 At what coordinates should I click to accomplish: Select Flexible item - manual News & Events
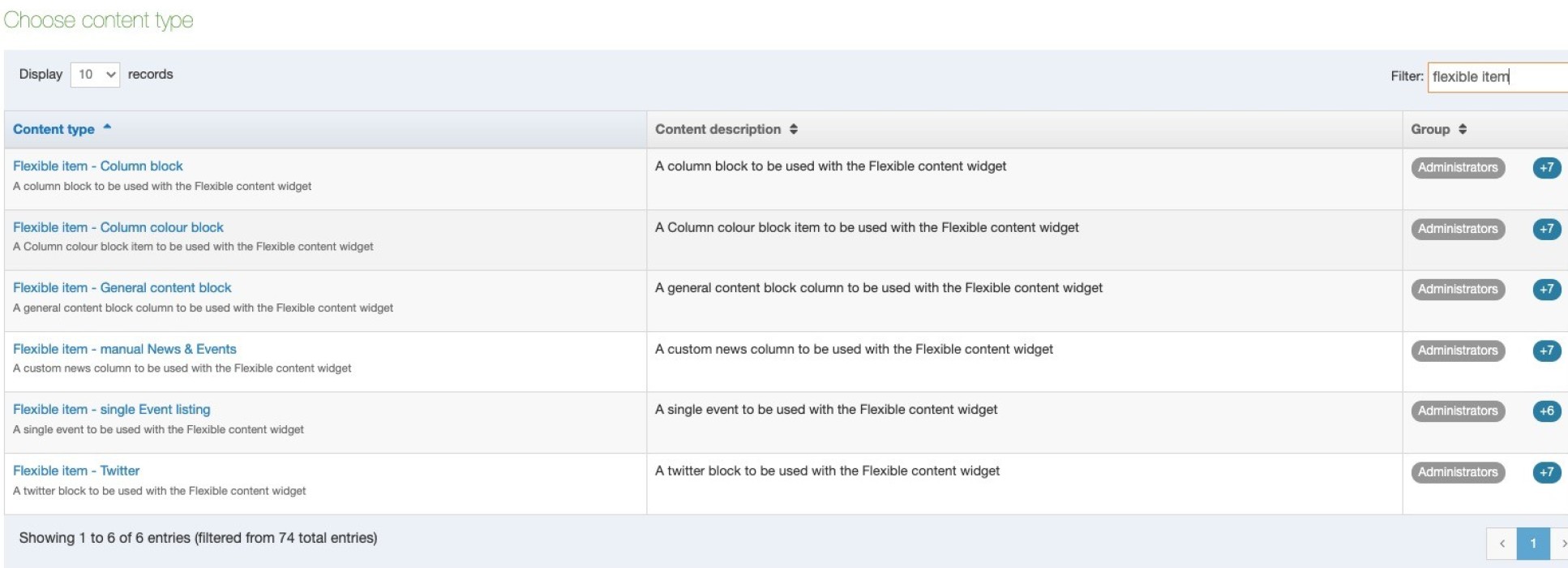coord(125,350)
